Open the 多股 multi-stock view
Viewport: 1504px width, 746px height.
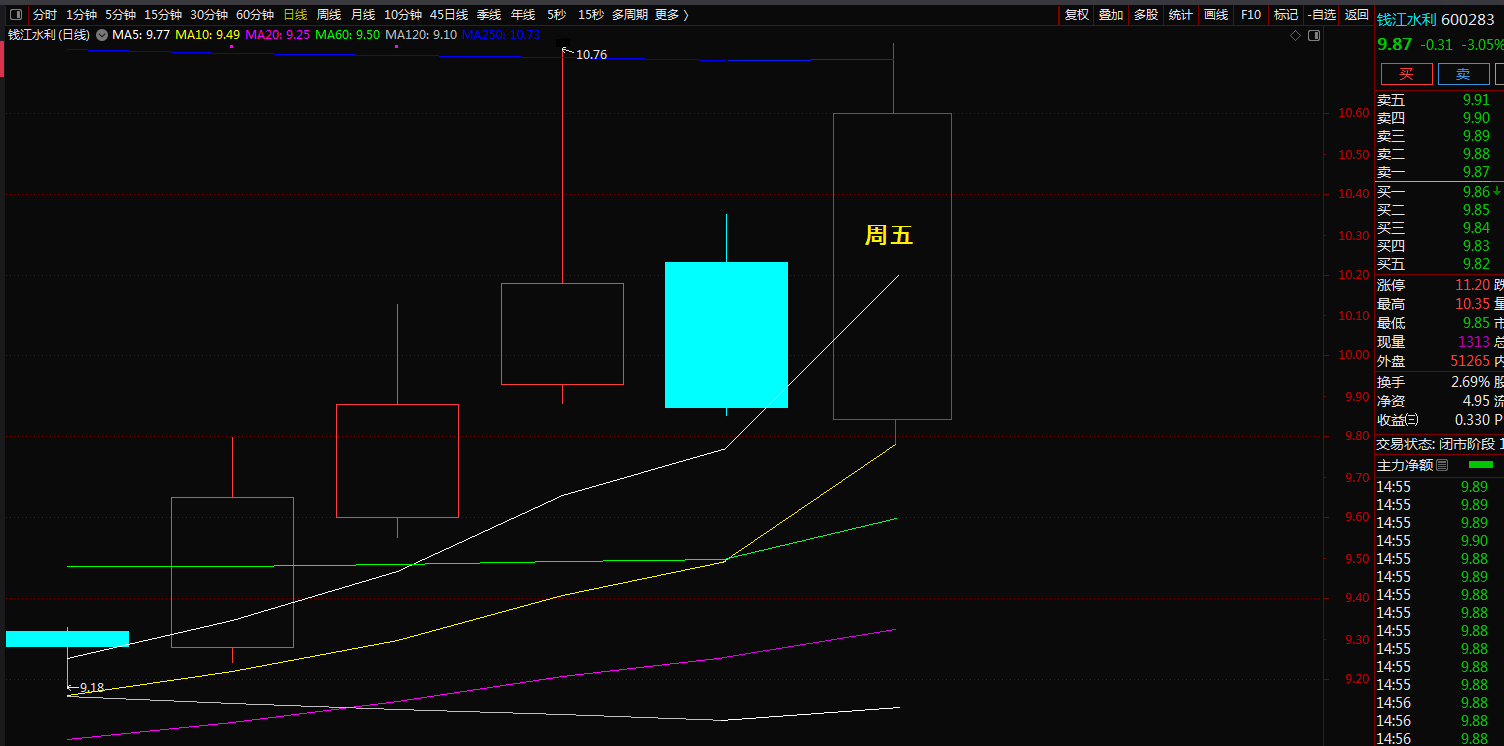click(x=1146, y=15)
